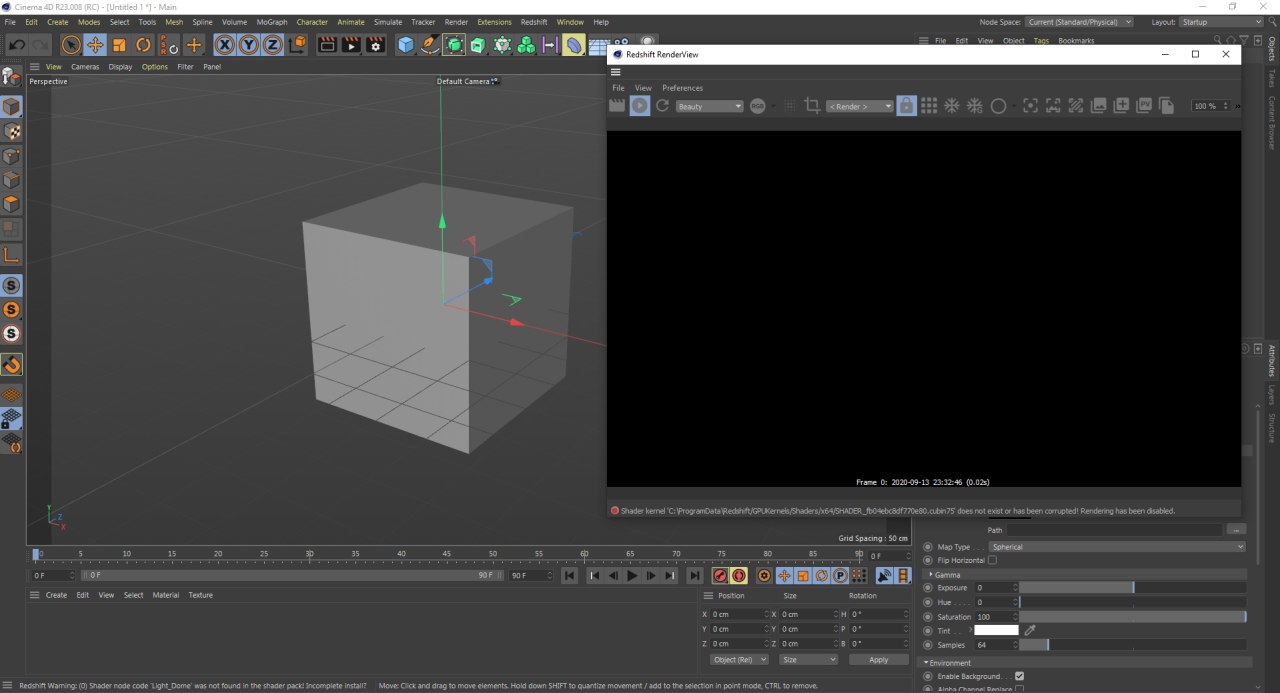Viewport: 1280px width, 693px height.
Task: Toggle Z axis lock
Action: point(272,44)
